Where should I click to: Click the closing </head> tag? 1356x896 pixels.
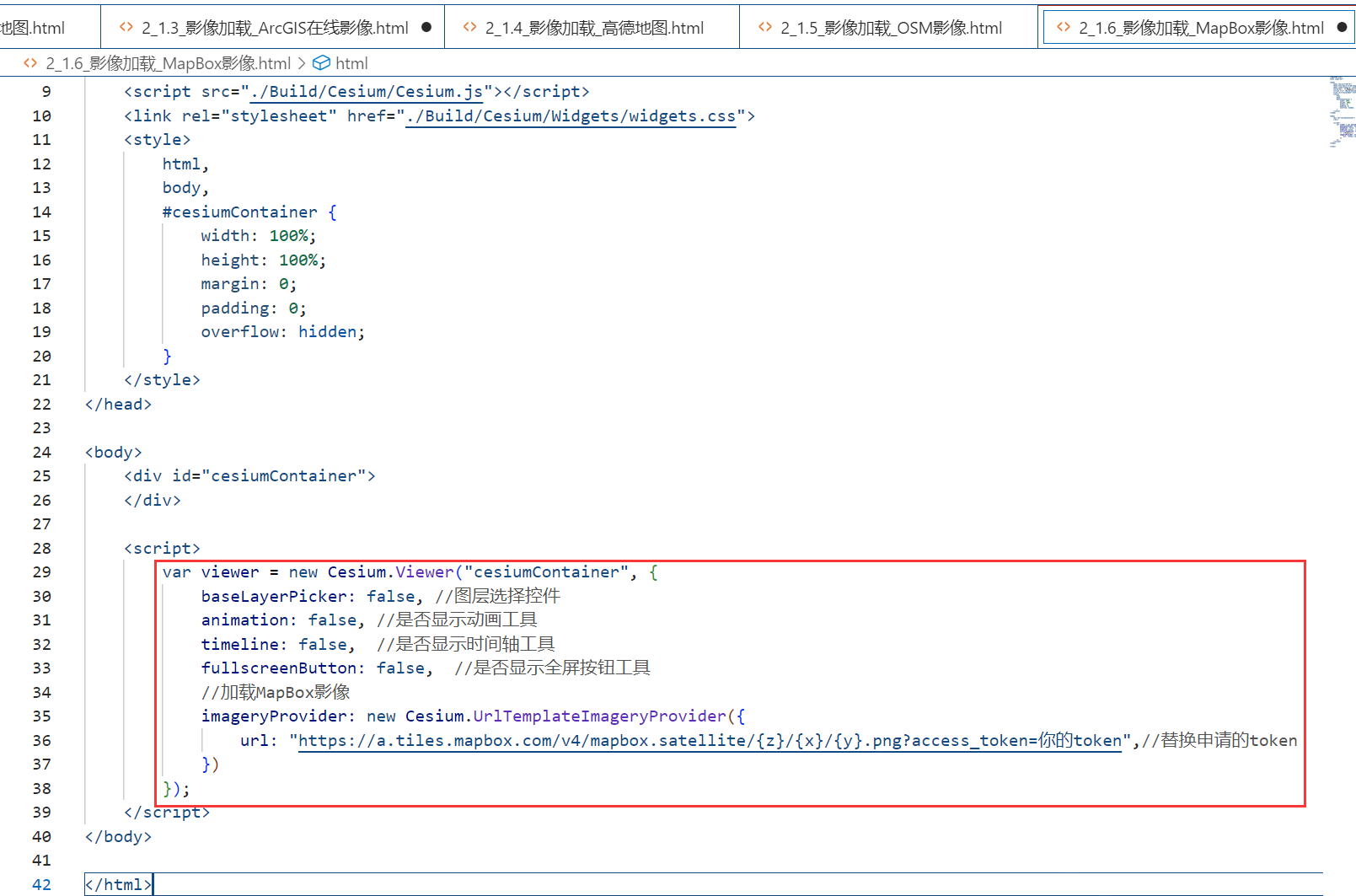tap(118, 405)
